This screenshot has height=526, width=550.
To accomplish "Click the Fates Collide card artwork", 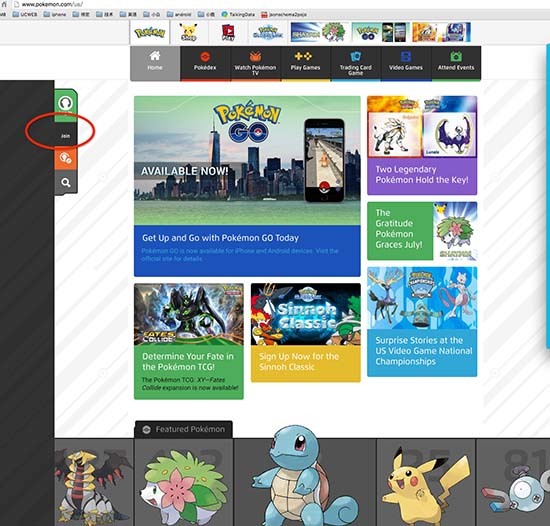I will point(189,315).
